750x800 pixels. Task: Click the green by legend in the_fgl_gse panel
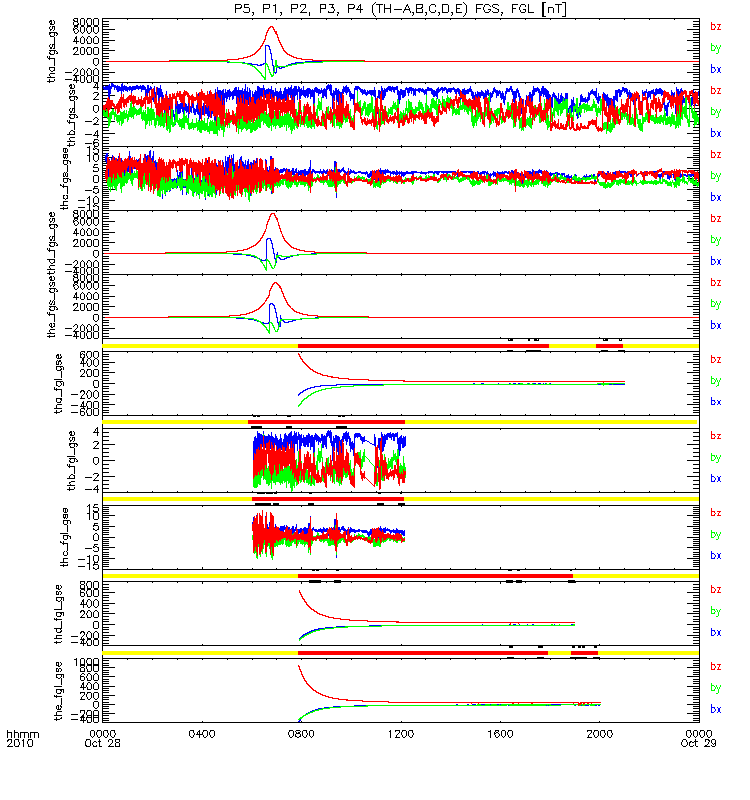click(x=716, y=688)
